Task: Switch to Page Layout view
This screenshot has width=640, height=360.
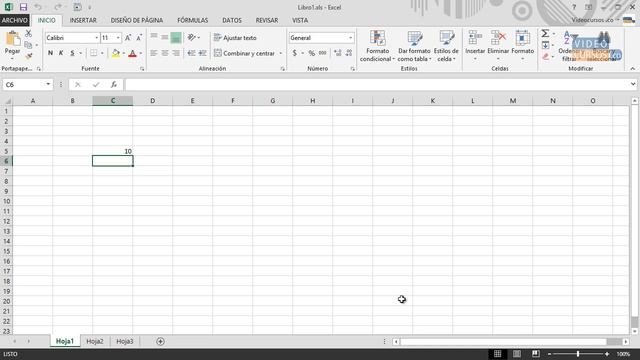Action: [x=517, y=354]
